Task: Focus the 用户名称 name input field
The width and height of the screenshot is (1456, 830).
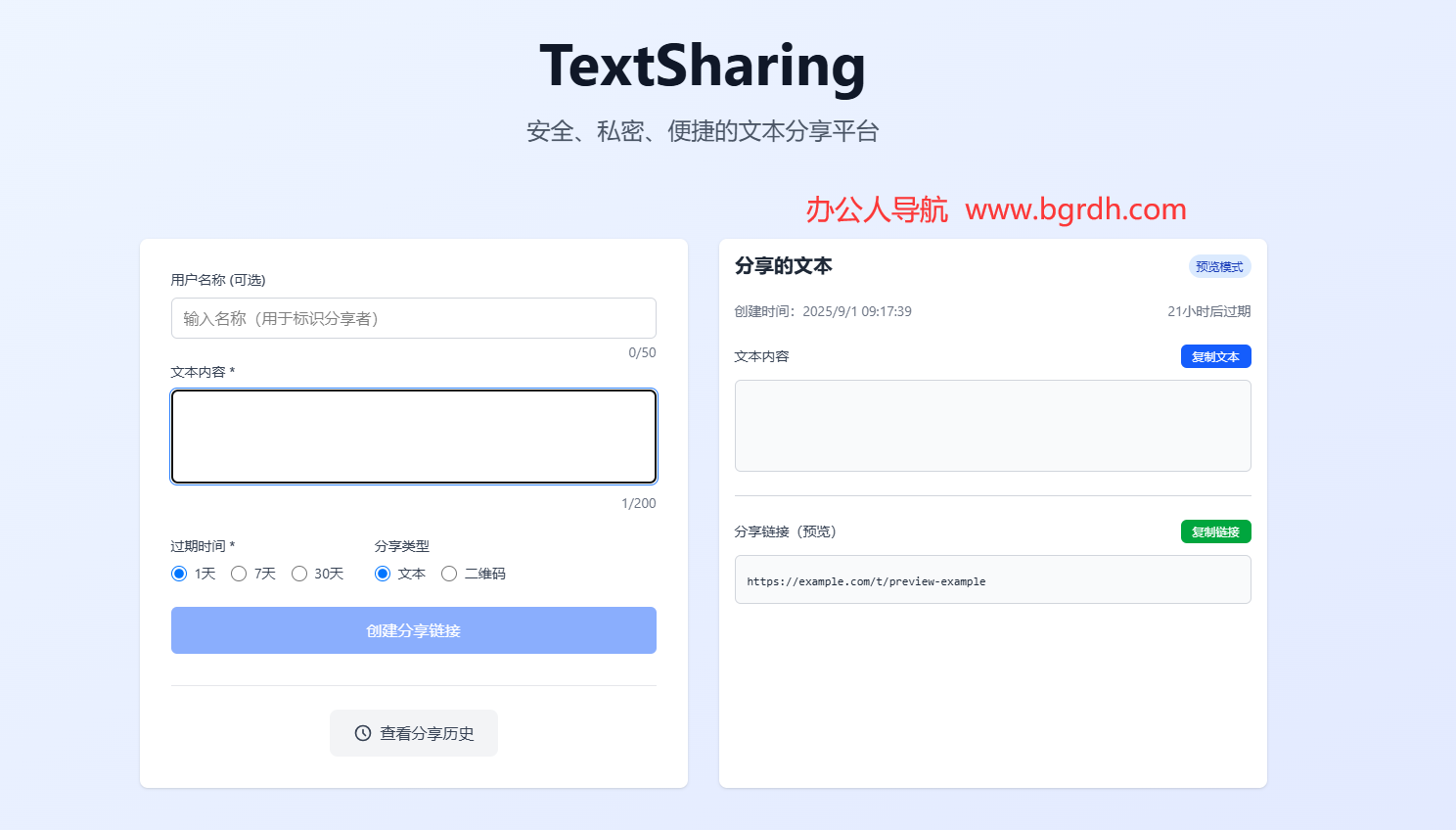Action: coord(414,318)
